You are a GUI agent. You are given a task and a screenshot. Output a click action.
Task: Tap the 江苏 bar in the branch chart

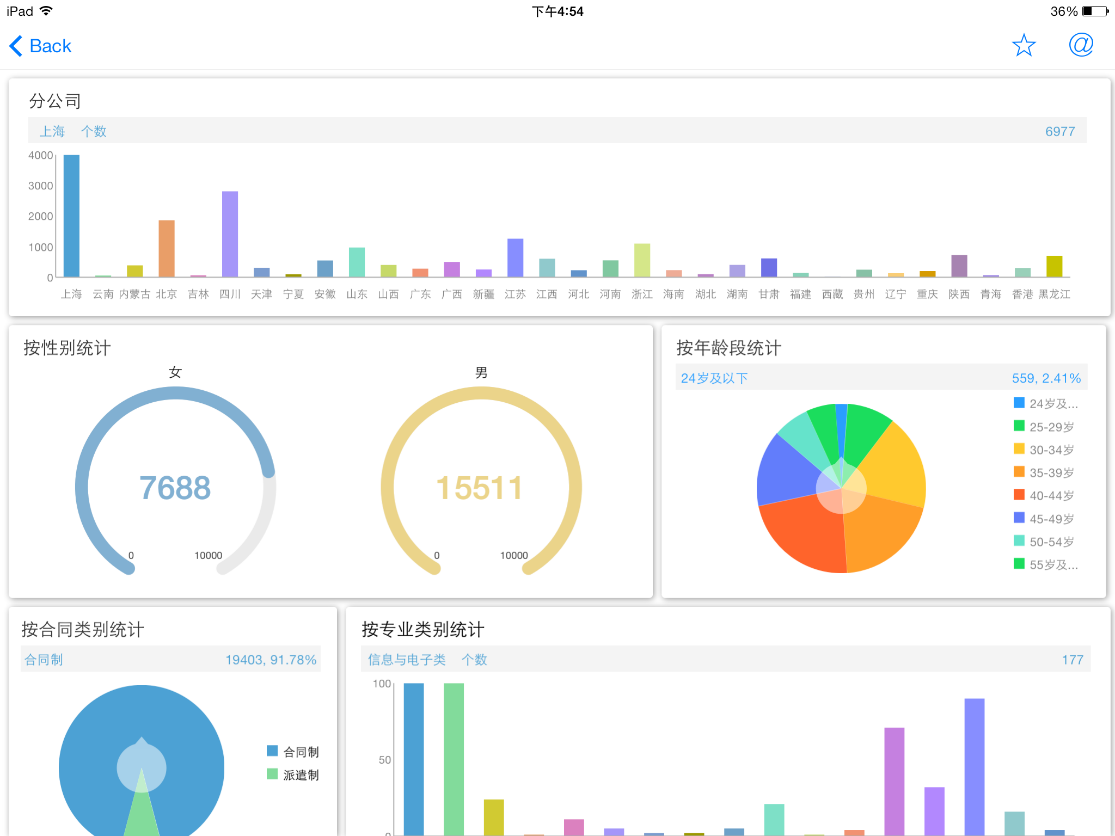515,257
